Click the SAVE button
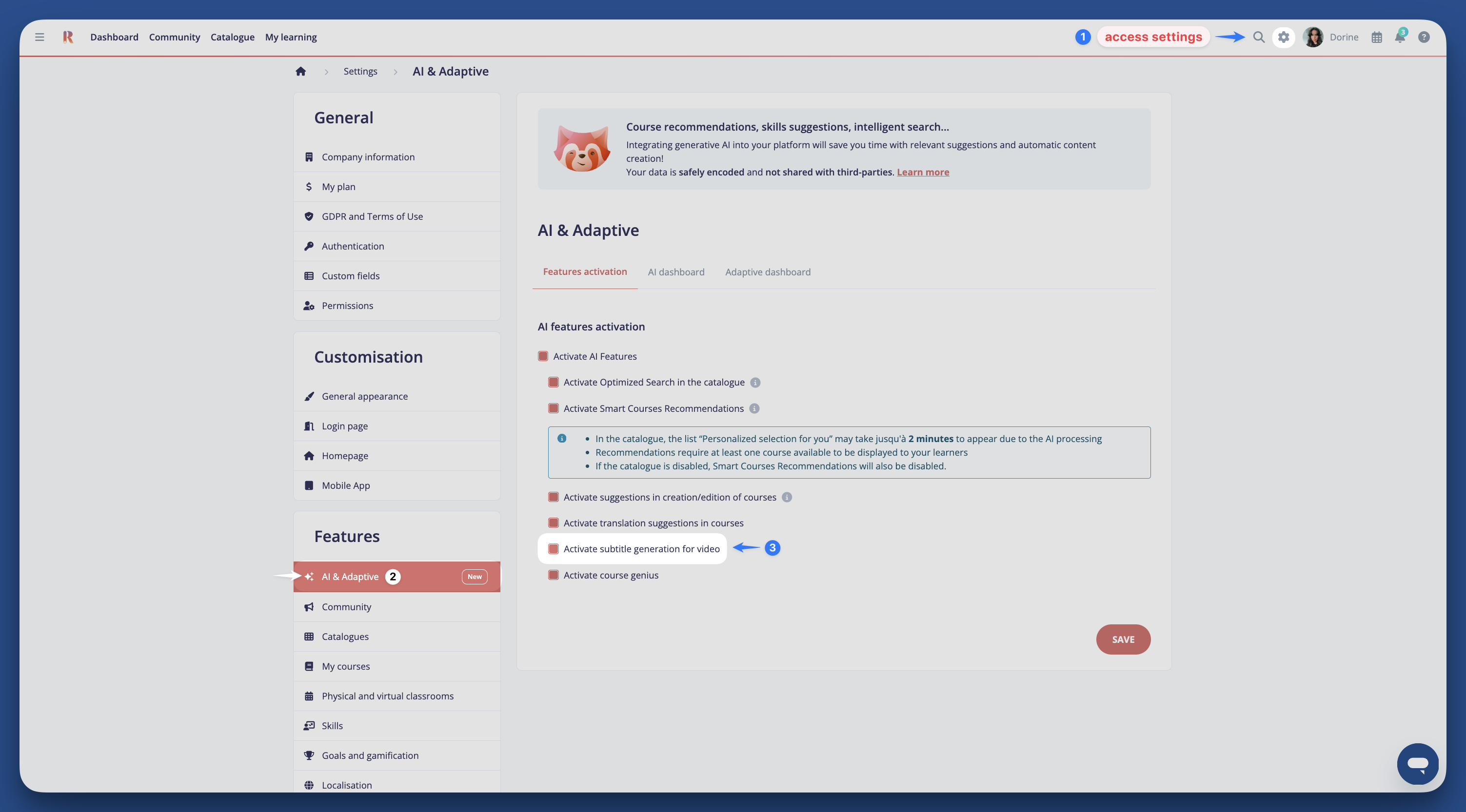The height and width of the screenshot is (812, 1466). [1123, 639]
